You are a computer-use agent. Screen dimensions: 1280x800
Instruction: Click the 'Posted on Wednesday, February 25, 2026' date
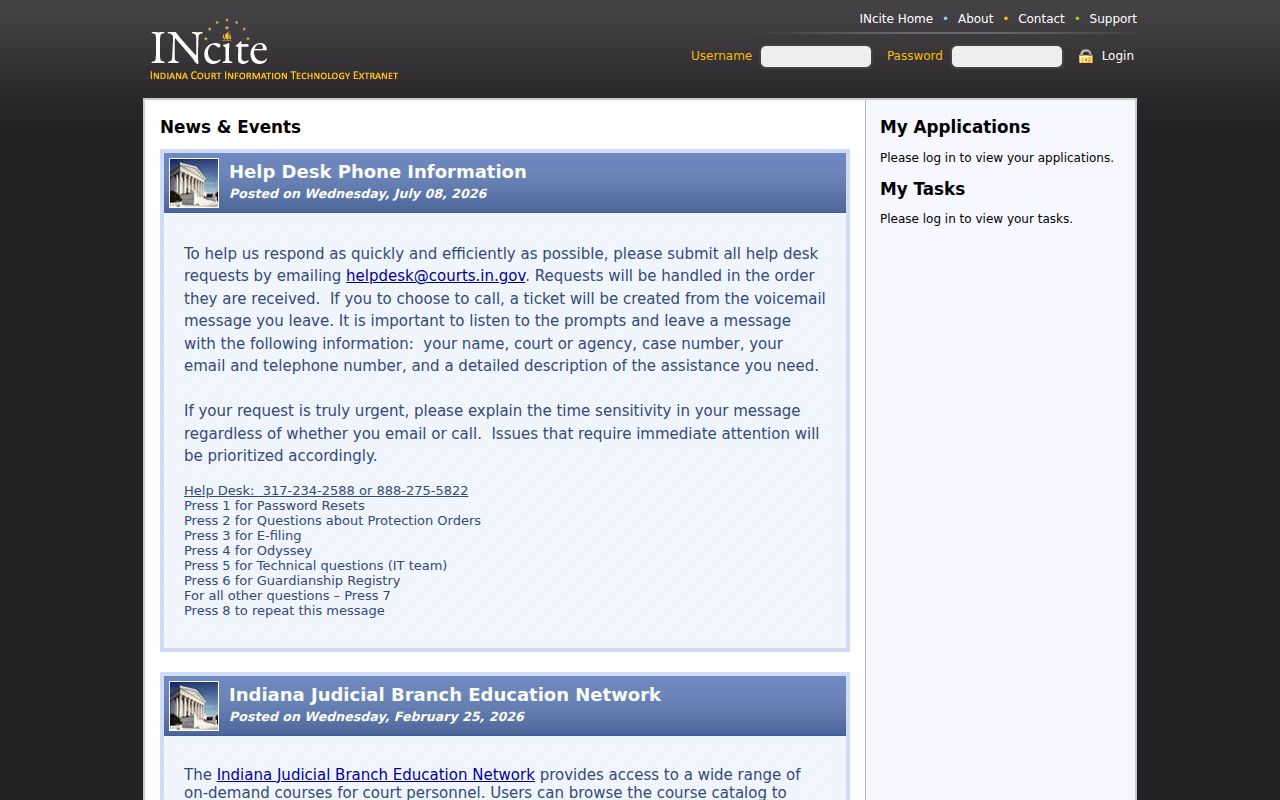pos(377,717)
